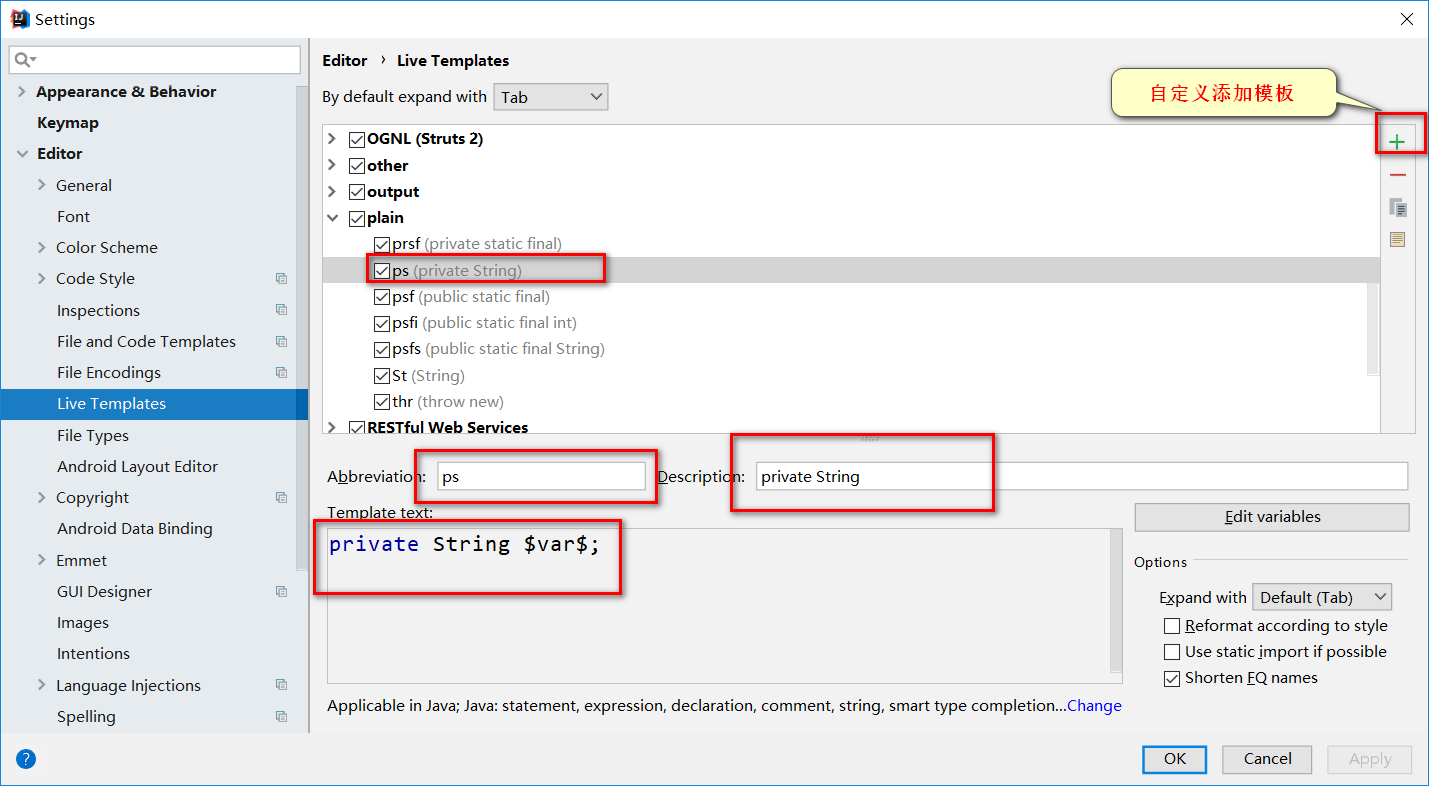Enable Reformat according to style checkbox
This screenshot has height=786, width=1429.
[x=1172, y=626]
